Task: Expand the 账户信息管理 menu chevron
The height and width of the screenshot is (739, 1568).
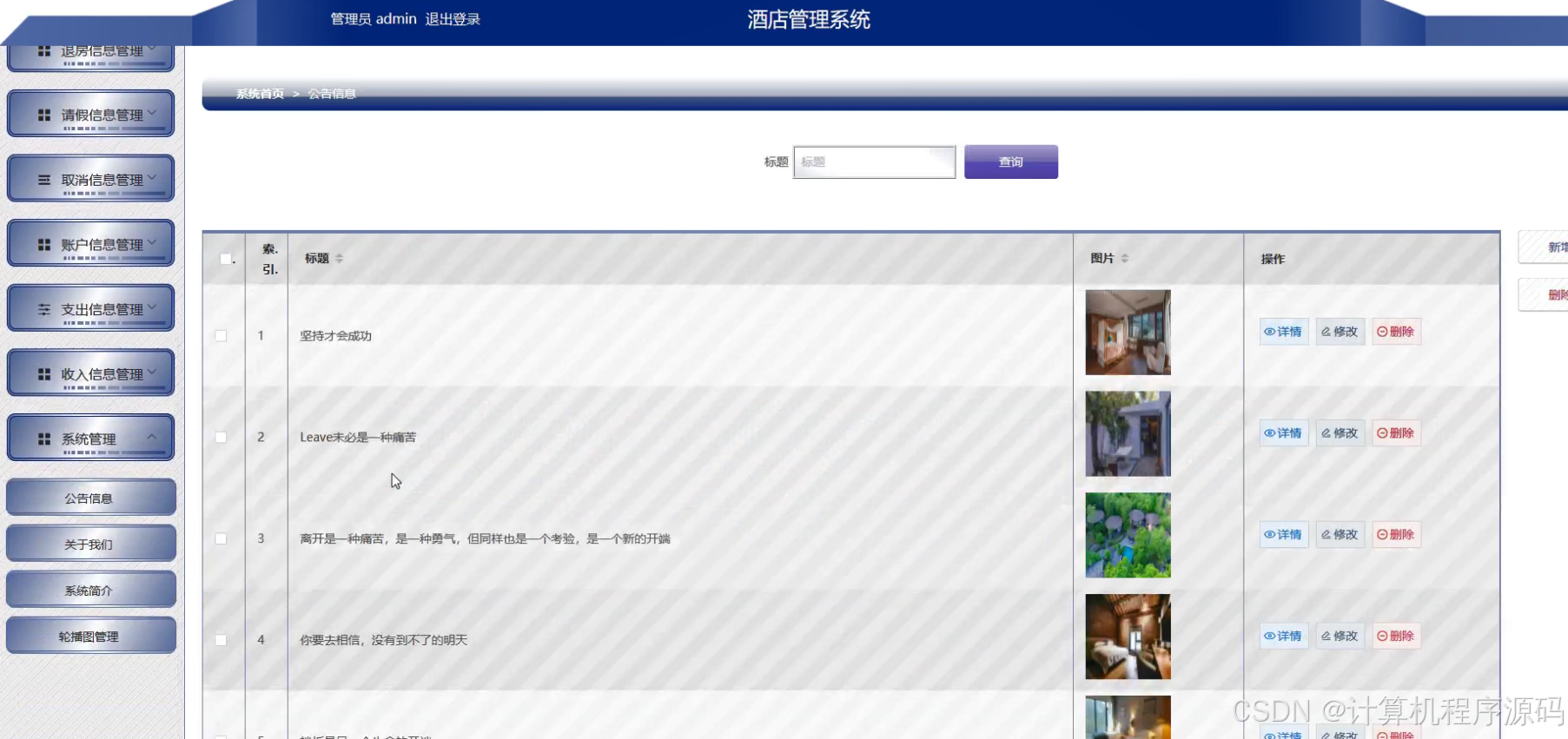Action: click(152, 243)
